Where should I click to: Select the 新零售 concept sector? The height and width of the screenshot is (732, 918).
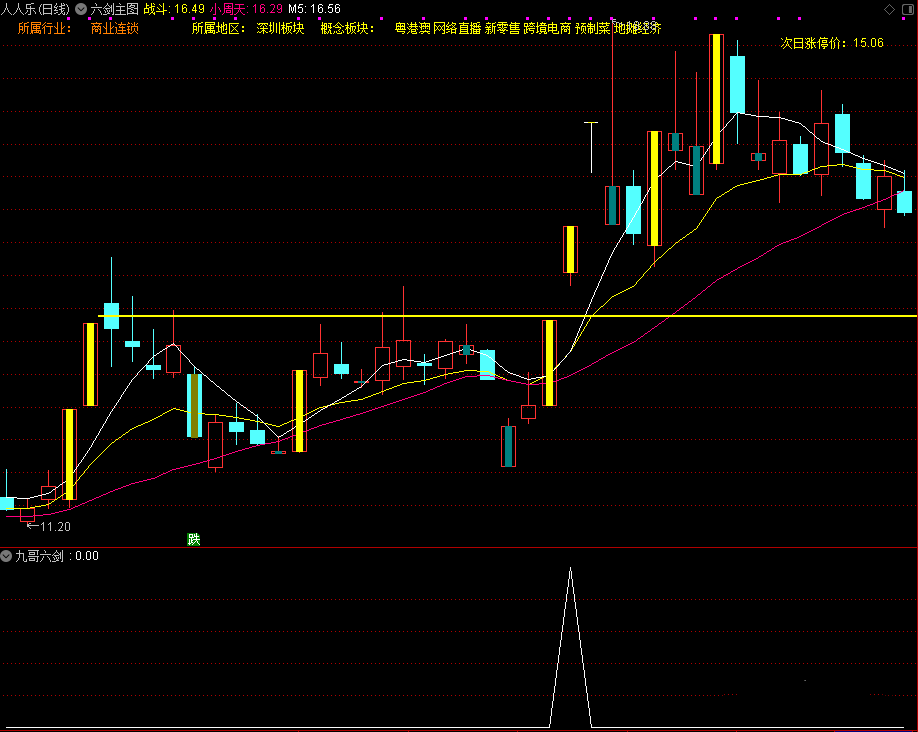(502, 28)
